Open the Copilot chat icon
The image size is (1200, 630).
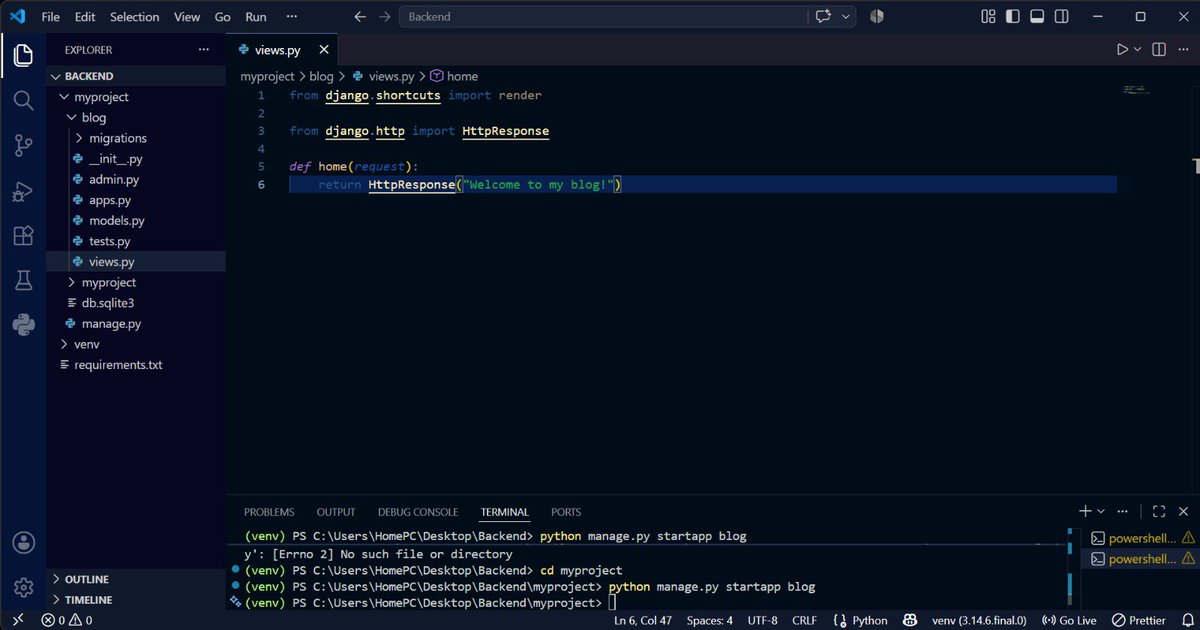pyautogui.click(x=824, y=17)
